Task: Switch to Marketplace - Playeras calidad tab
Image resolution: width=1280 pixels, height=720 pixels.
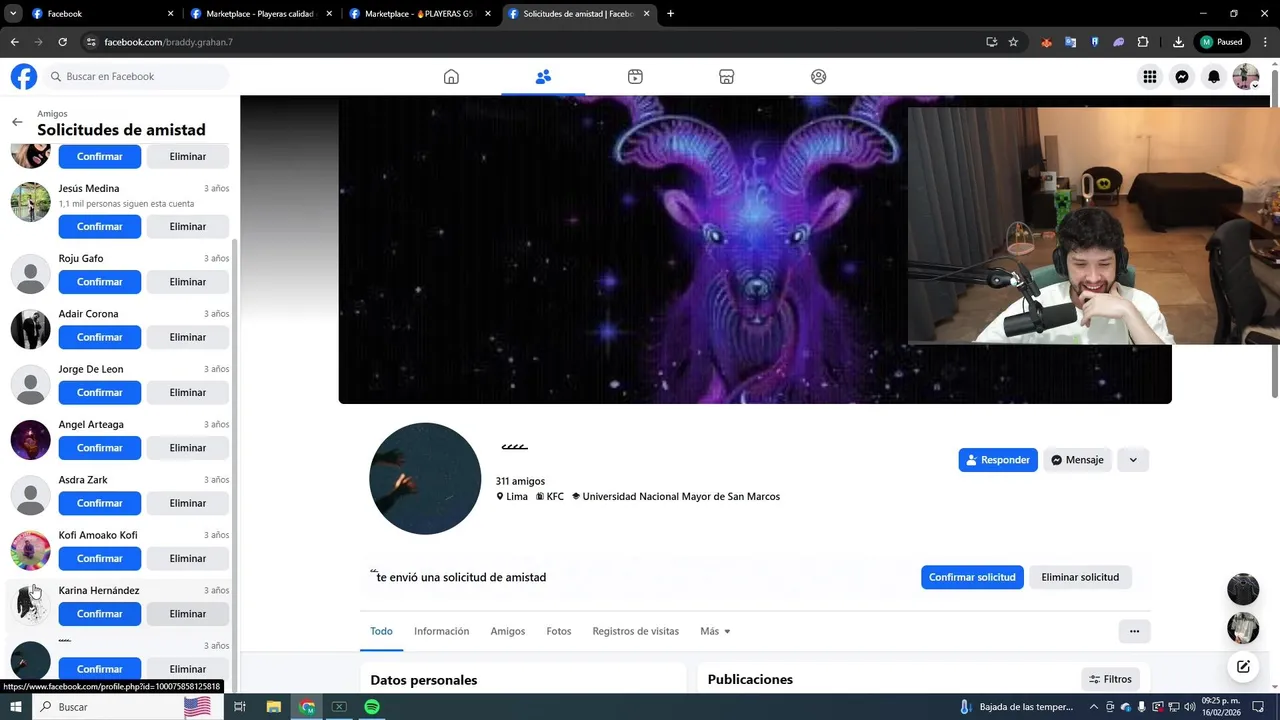Action: point(259,14)
